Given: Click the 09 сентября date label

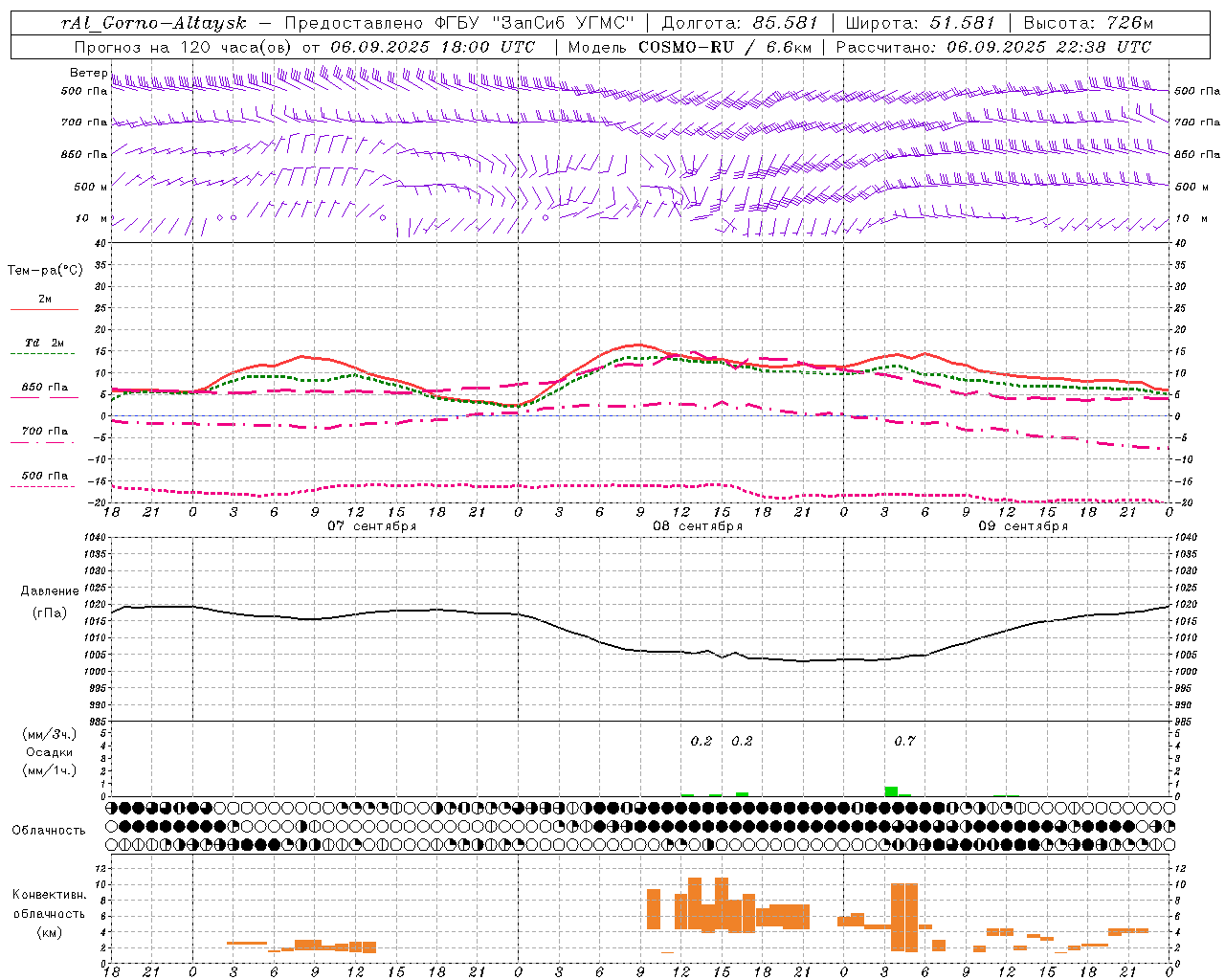Looking at the screenshot, I should coord(1023,526).
